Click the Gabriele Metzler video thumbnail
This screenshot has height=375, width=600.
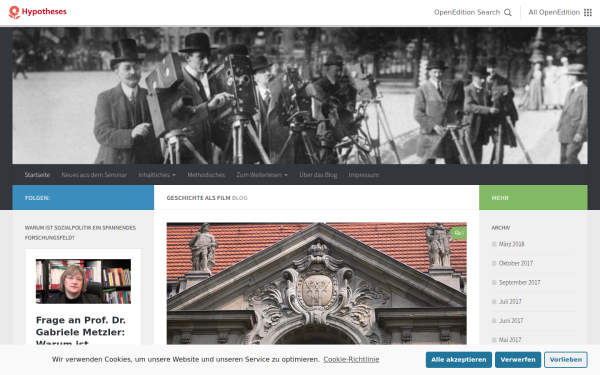83,281
